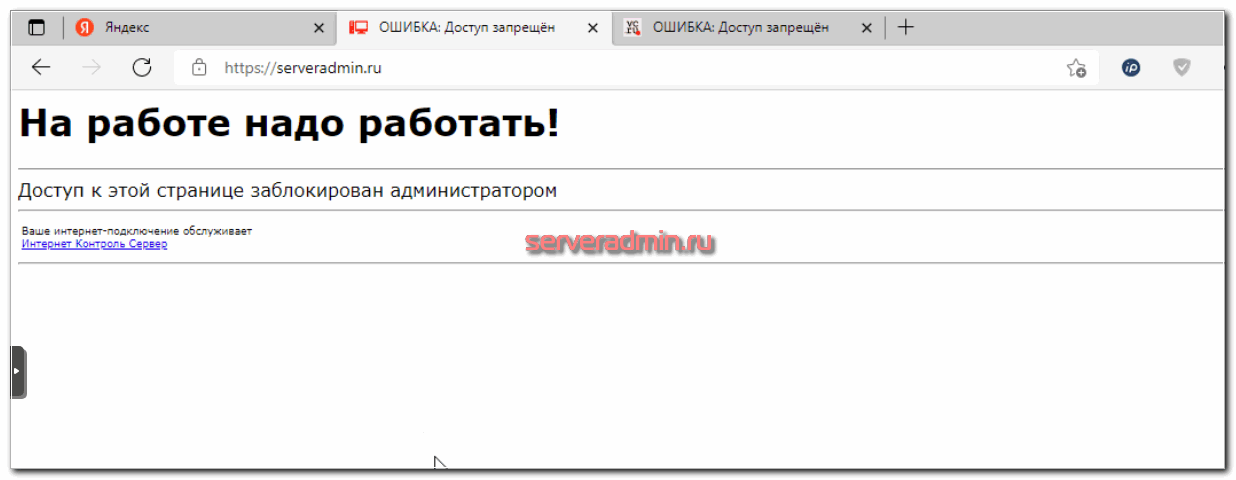Click the text Доступ к этой странице заблокирован администратором
Screen dimensions: 1236x480
point(287,190)
